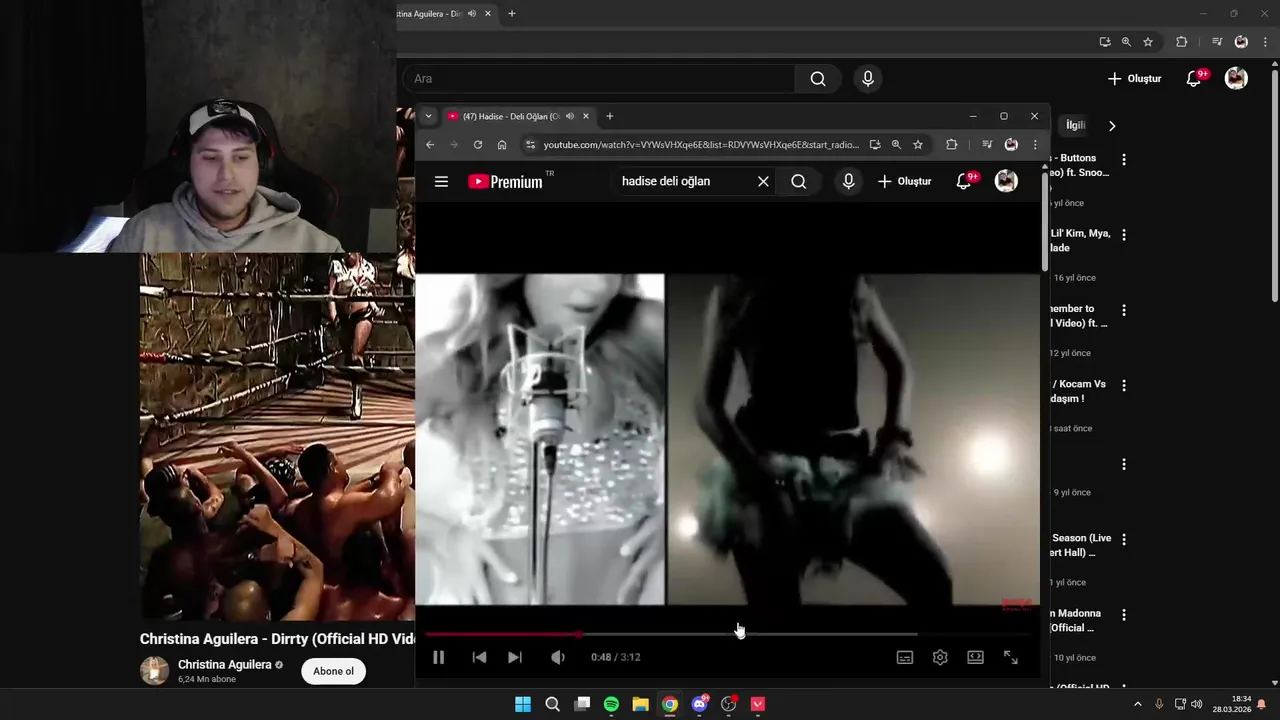This screenshot has height=720, width=1280.
Task: Click the 'Ara' search box in back window
Action: [598, 79]
